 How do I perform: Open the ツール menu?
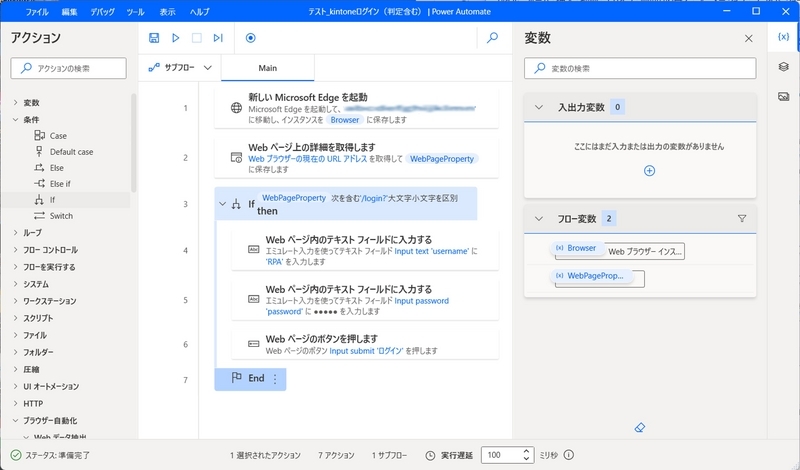tap(135, 12)
